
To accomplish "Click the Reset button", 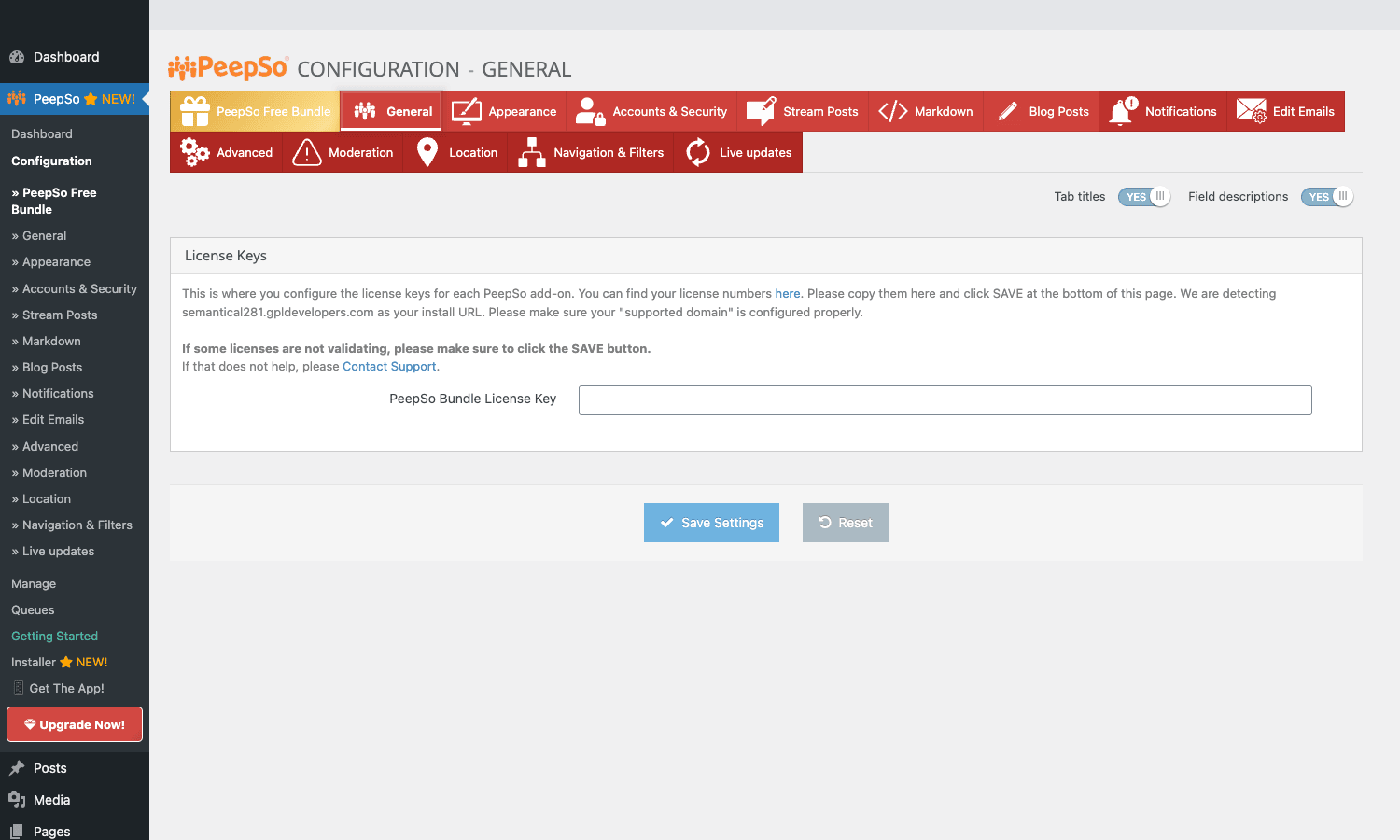I will click(x=846, y=523).
